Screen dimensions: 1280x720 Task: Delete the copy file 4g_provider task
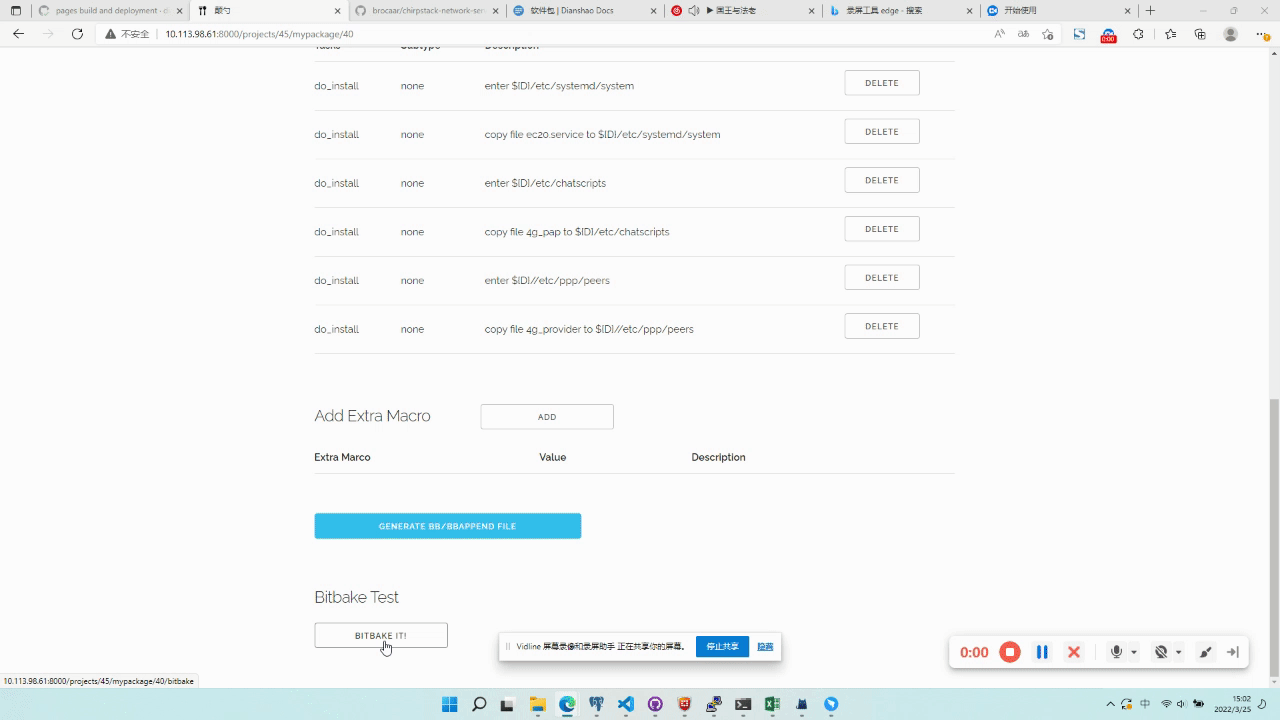(882, 326)
